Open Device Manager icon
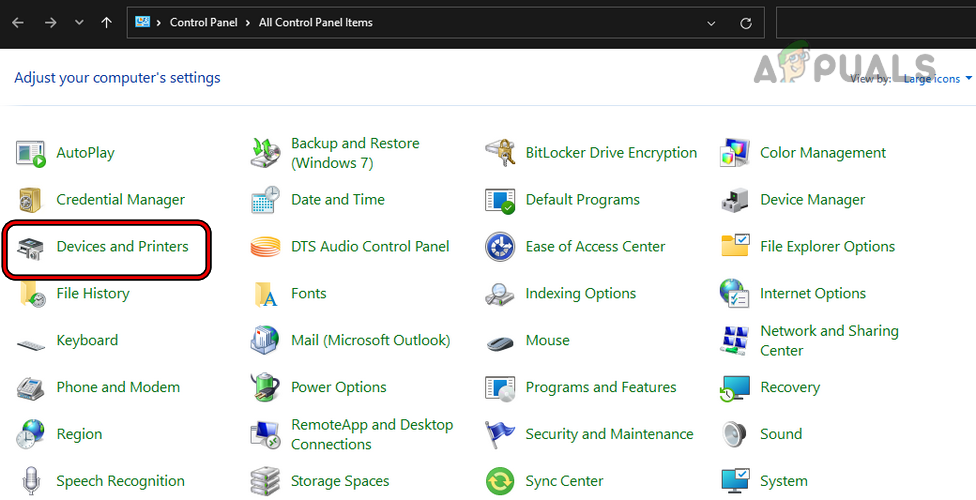The width and height of the screenshot is (976, 500). click(735, 200)
